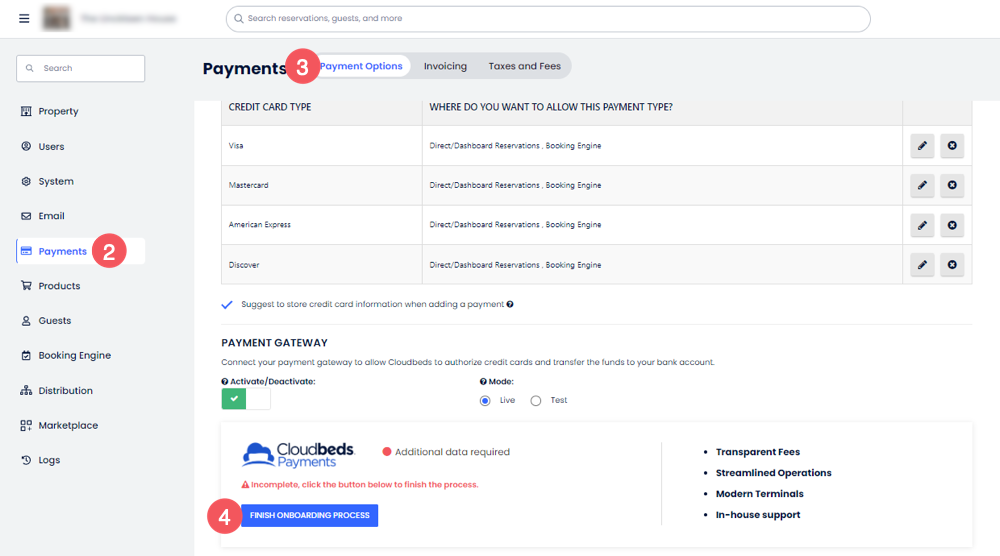Viewport: 1000px width, 556px height.
Task: Click help icon beside Activate/Deactivate label
Action: coord(225,381)
